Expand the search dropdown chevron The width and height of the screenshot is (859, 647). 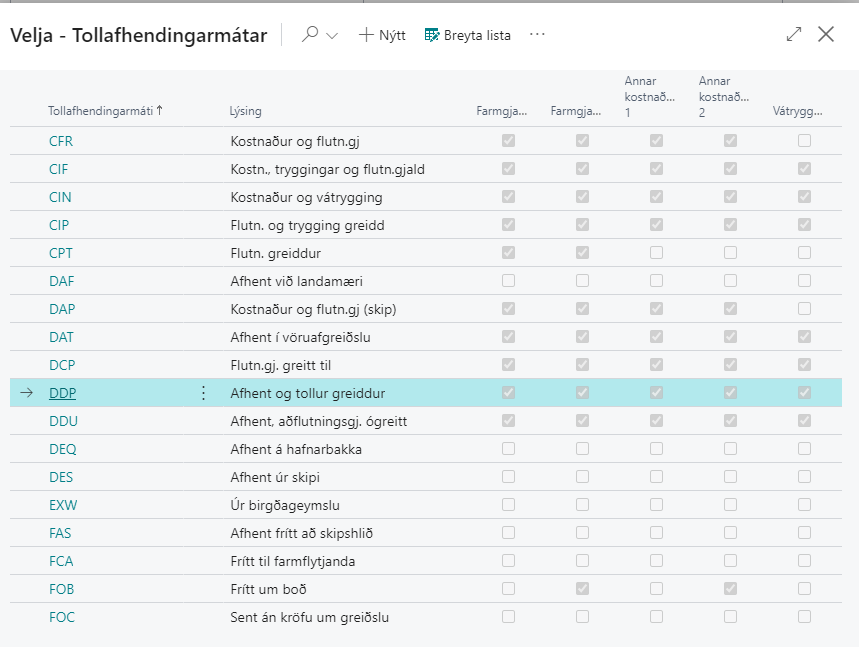(333, 35)
